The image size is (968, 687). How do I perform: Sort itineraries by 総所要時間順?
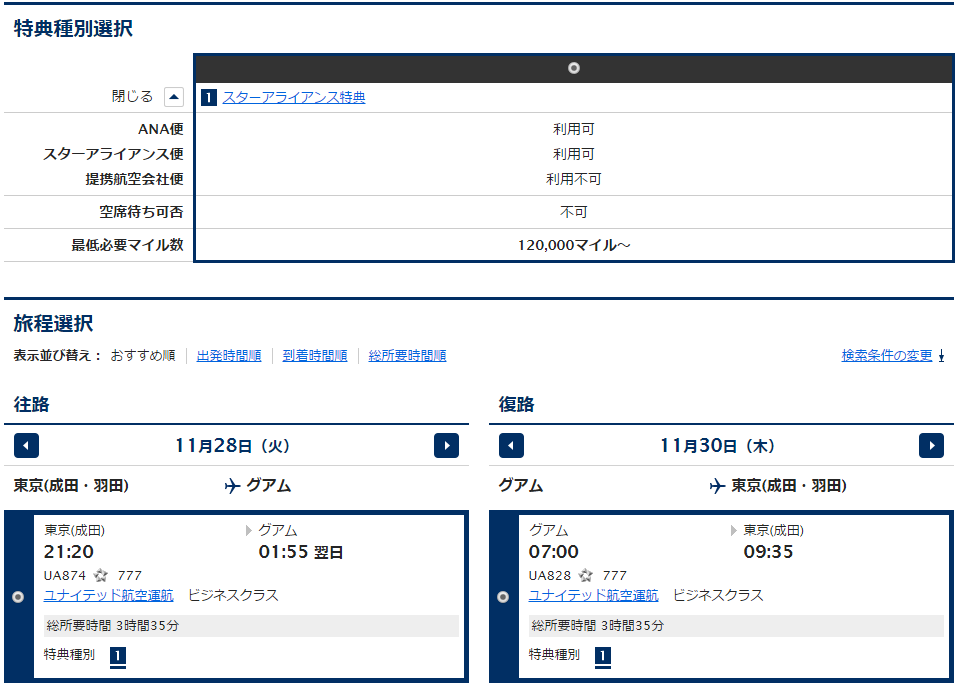tap(407, 356)
